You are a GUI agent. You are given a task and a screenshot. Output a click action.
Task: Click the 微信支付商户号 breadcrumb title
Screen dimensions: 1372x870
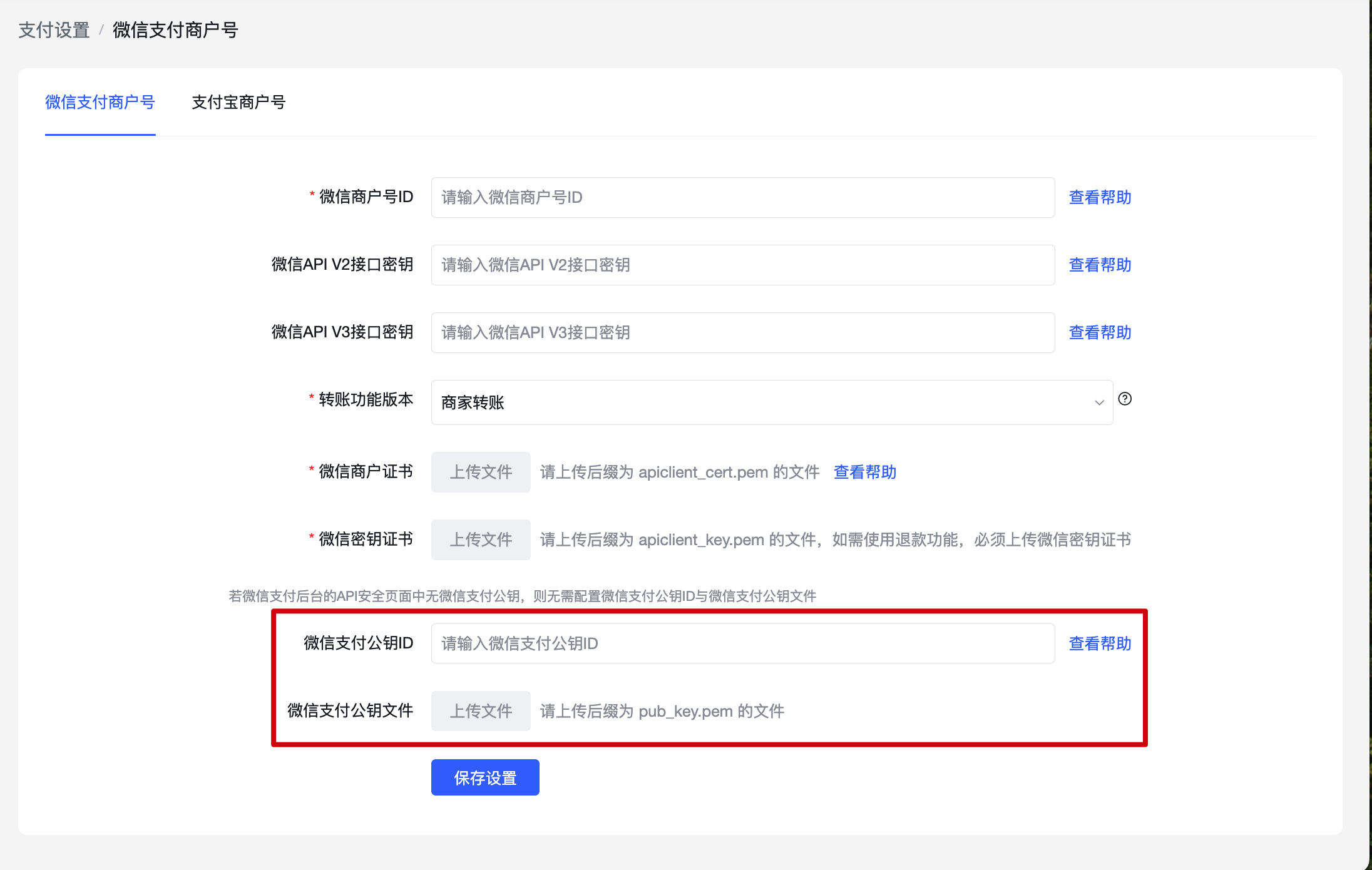tap(175, 30)
